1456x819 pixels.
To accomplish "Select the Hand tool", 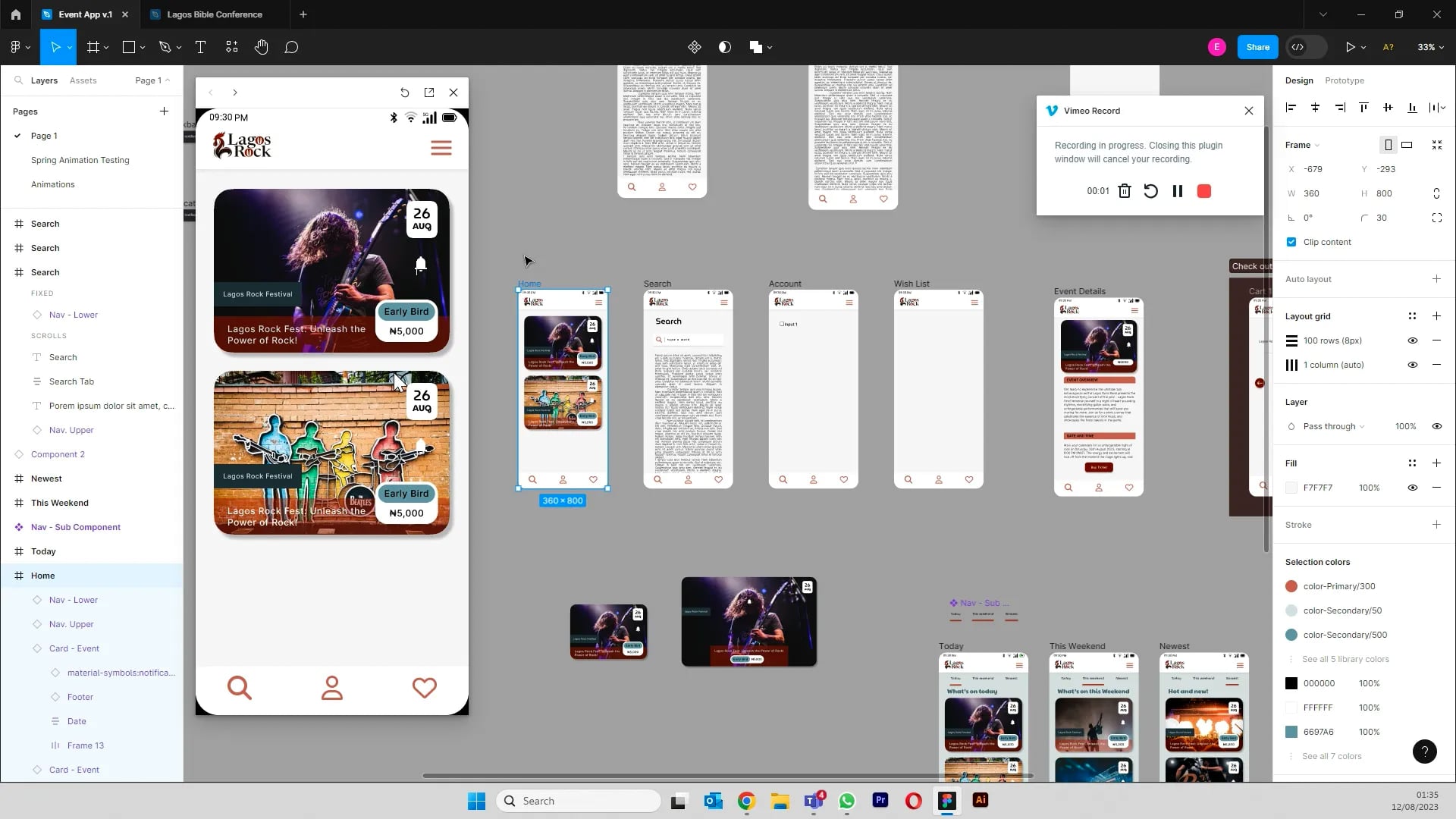I will coord(261,47).
